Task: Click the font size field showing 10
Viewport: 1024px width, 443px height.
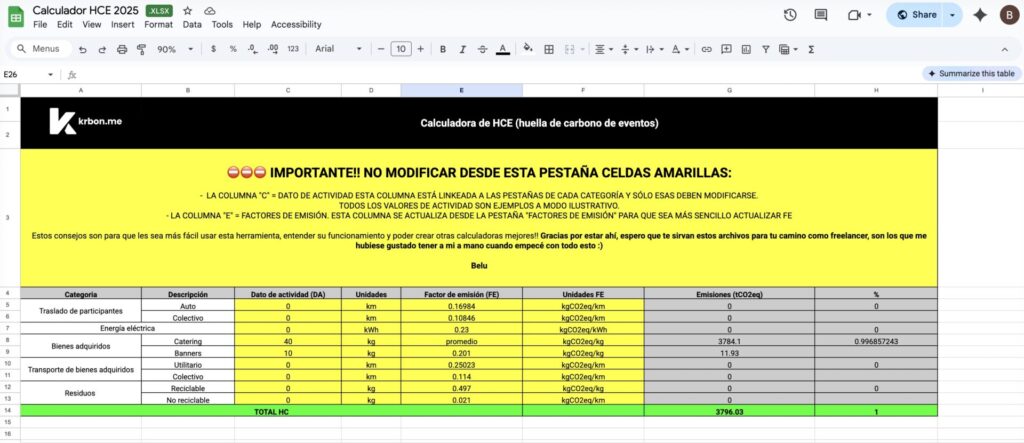Action: 401,49
